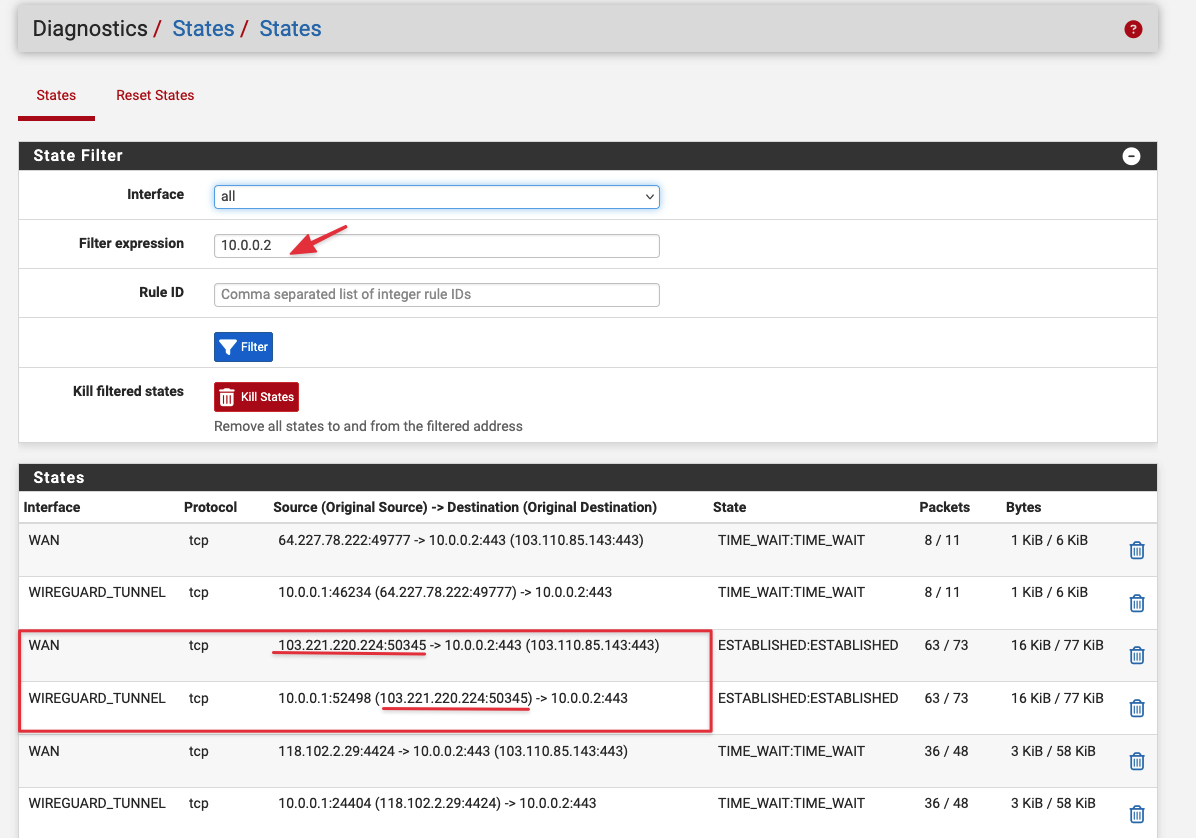This screenshot has width=1196, height=838.
Task: Remove the 10.0.0.1:24404 tunnel state
Action: point(1136,813)
